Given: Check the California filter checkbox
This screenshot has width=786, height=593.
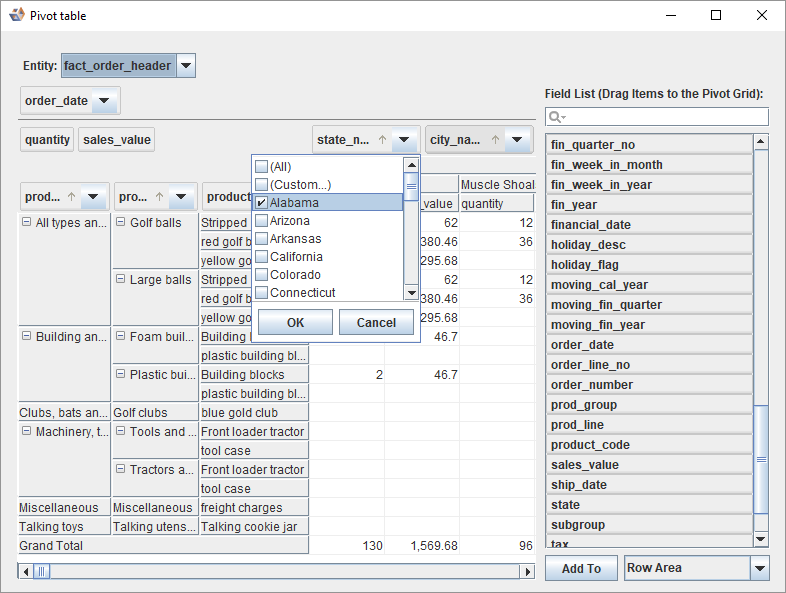Looking at the screenshot, I should click(x=262, y=257).
